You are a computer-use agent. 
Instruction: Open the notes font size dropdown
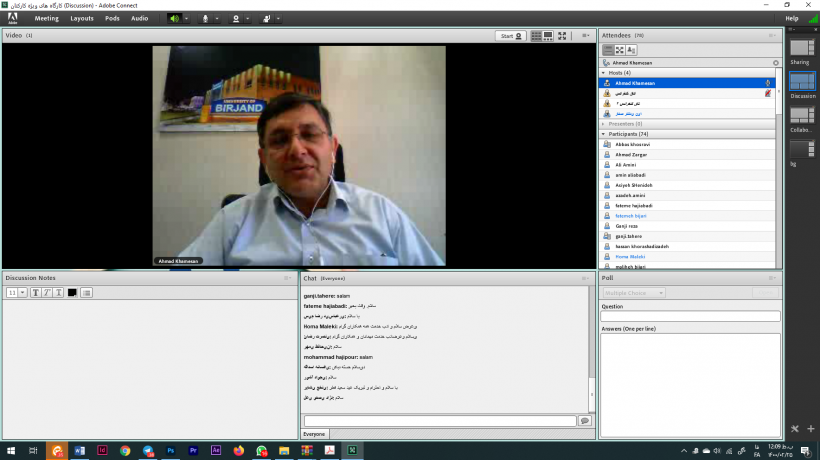click(22, 293)
